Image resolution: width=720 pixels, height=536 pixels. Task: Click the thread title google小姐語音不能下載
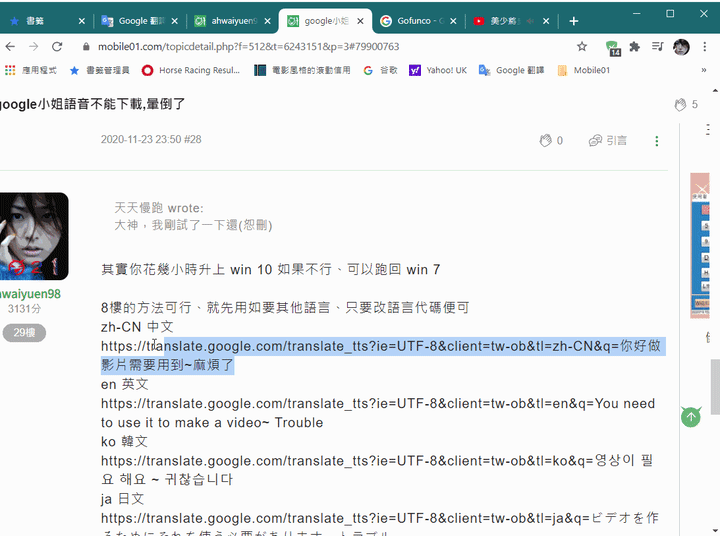tap(92, 104)
